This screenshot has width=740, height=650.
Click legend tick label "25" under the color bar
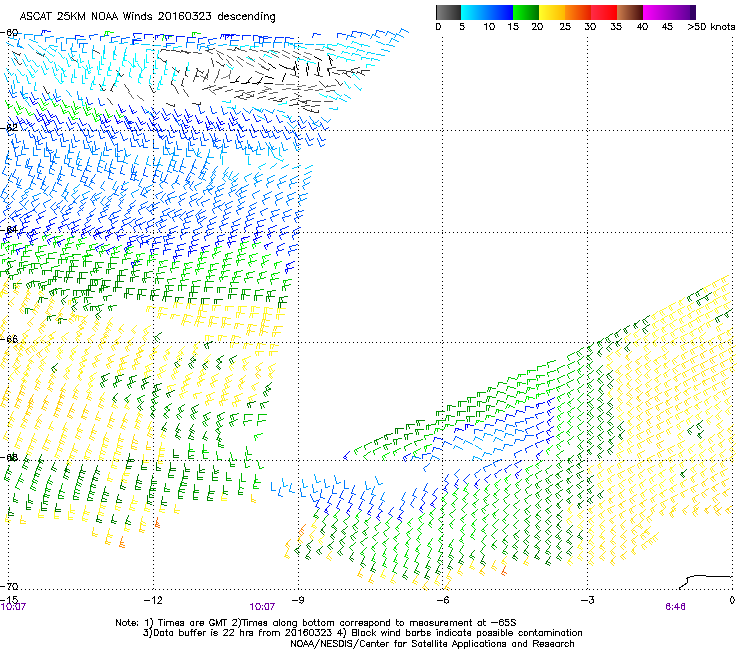coord(565,27)
